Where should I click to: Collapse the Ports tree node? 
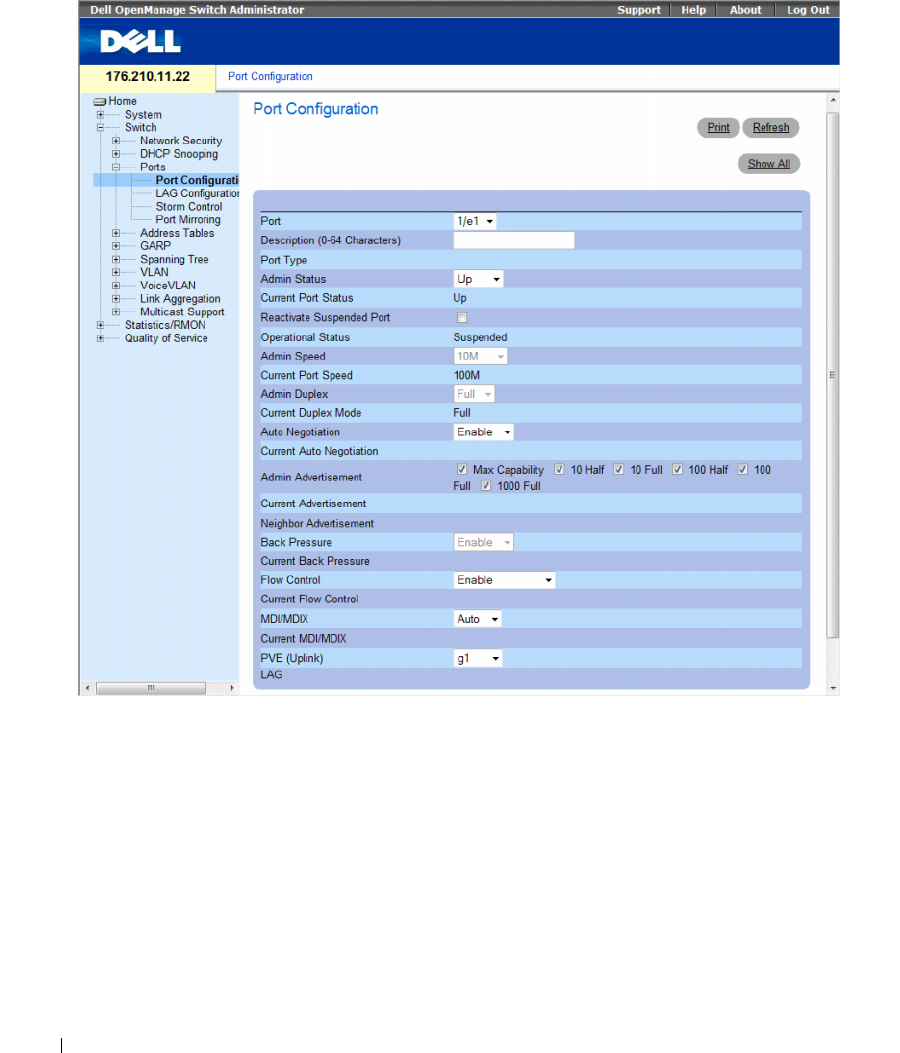point(116,167)
